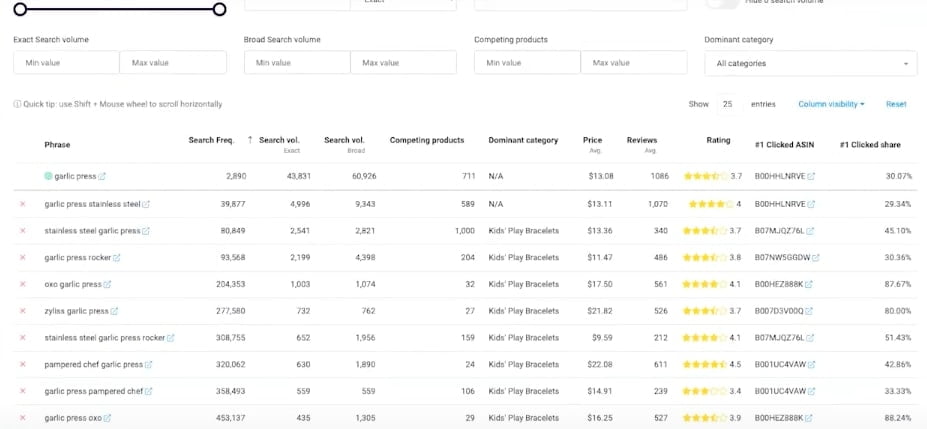The image size is (927, 429).
Task: Open external link for stainless steel garlic press rocker
Action: click(x=170, y=338)
